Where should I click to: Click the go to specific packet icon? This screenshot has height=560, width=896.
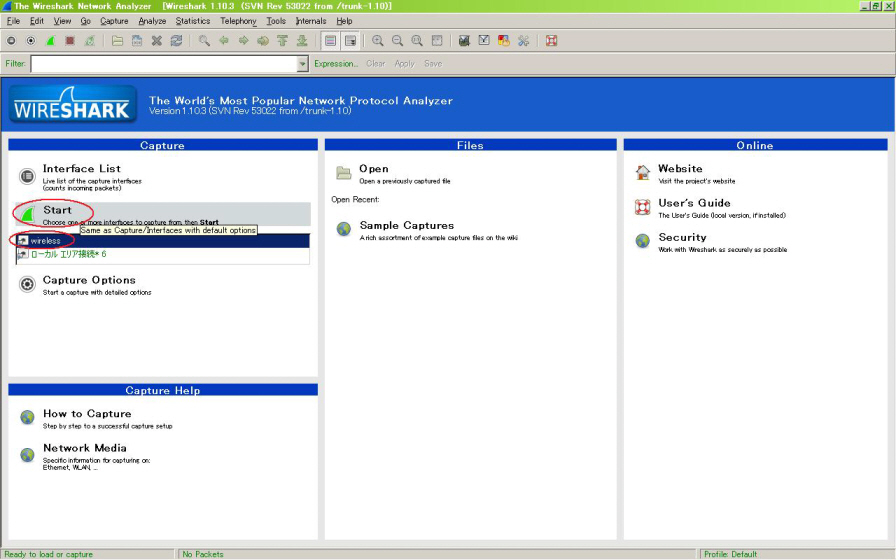point(263,41)
